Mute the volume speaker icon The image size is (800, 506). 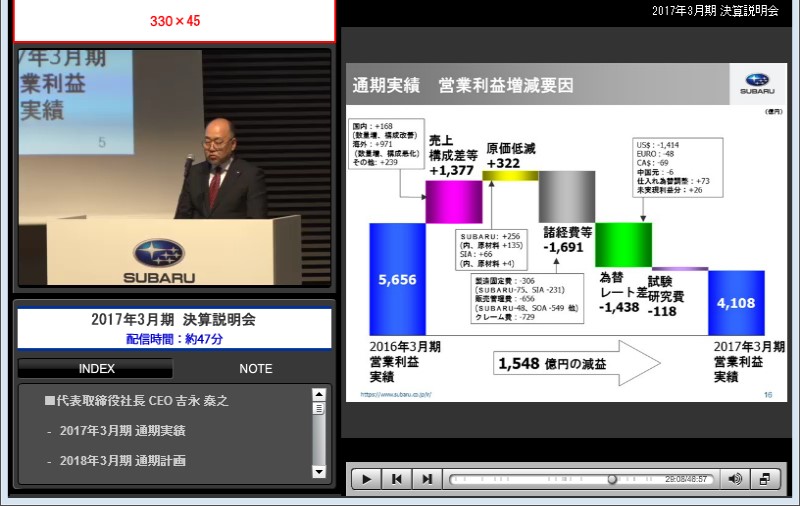pyautogui.click(x=735, y=479)
